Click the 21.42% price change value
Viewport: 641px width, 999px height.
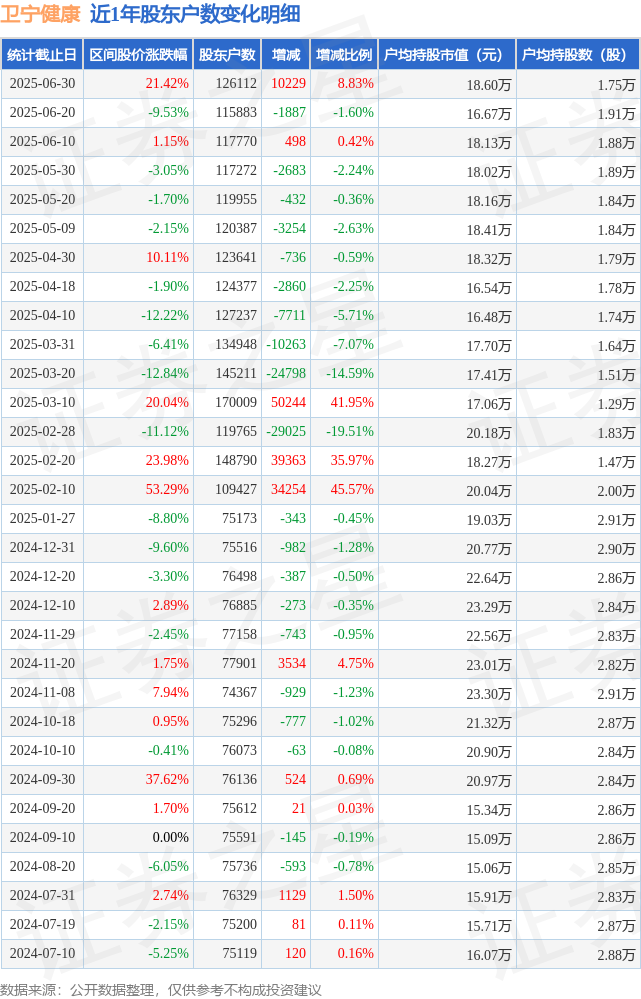pos(167,83)
